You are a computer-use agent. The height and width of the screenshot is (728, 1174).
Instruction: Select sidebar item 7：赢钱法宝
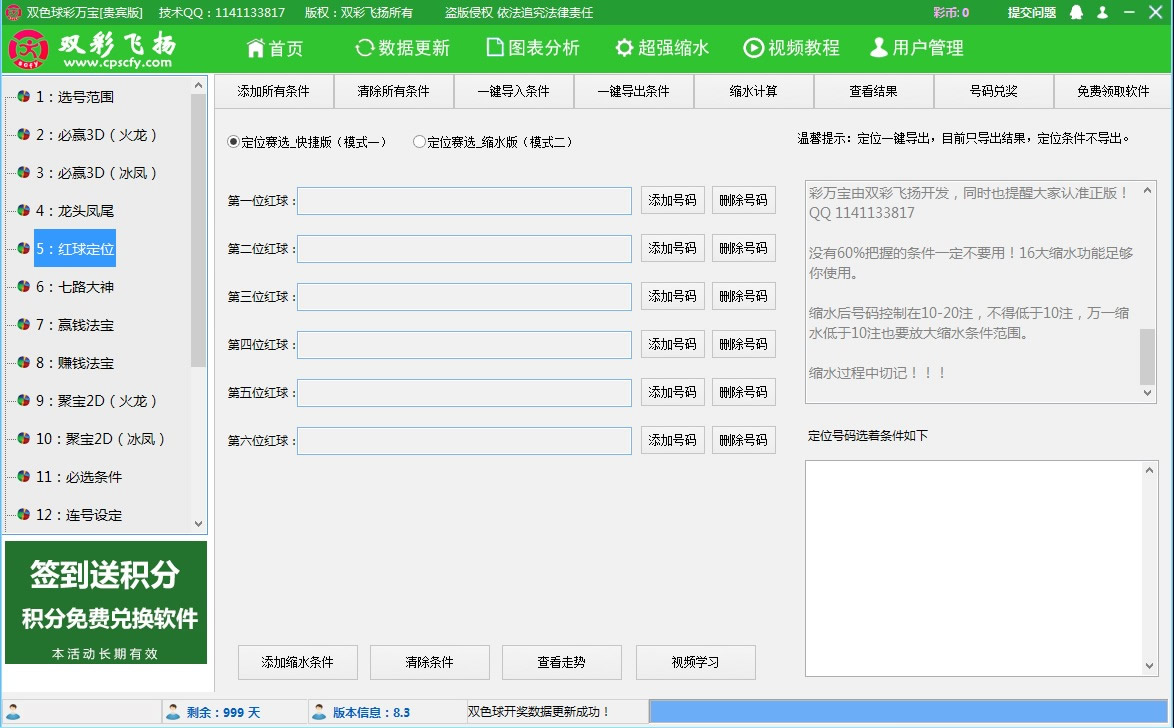click(73, 324)
